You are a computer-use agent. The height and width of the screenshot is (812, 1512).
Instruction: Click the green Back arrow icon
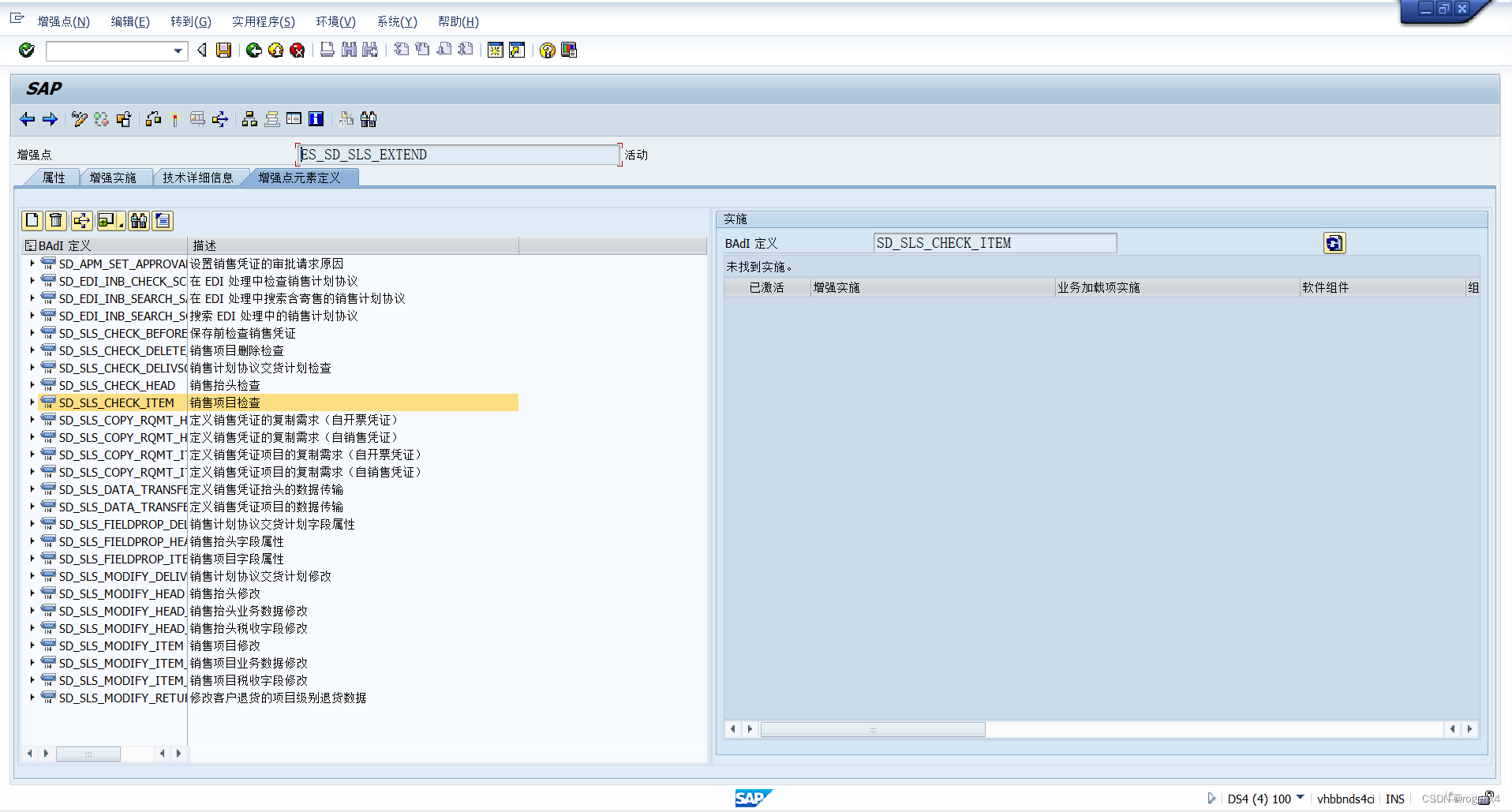coord(254,51)
